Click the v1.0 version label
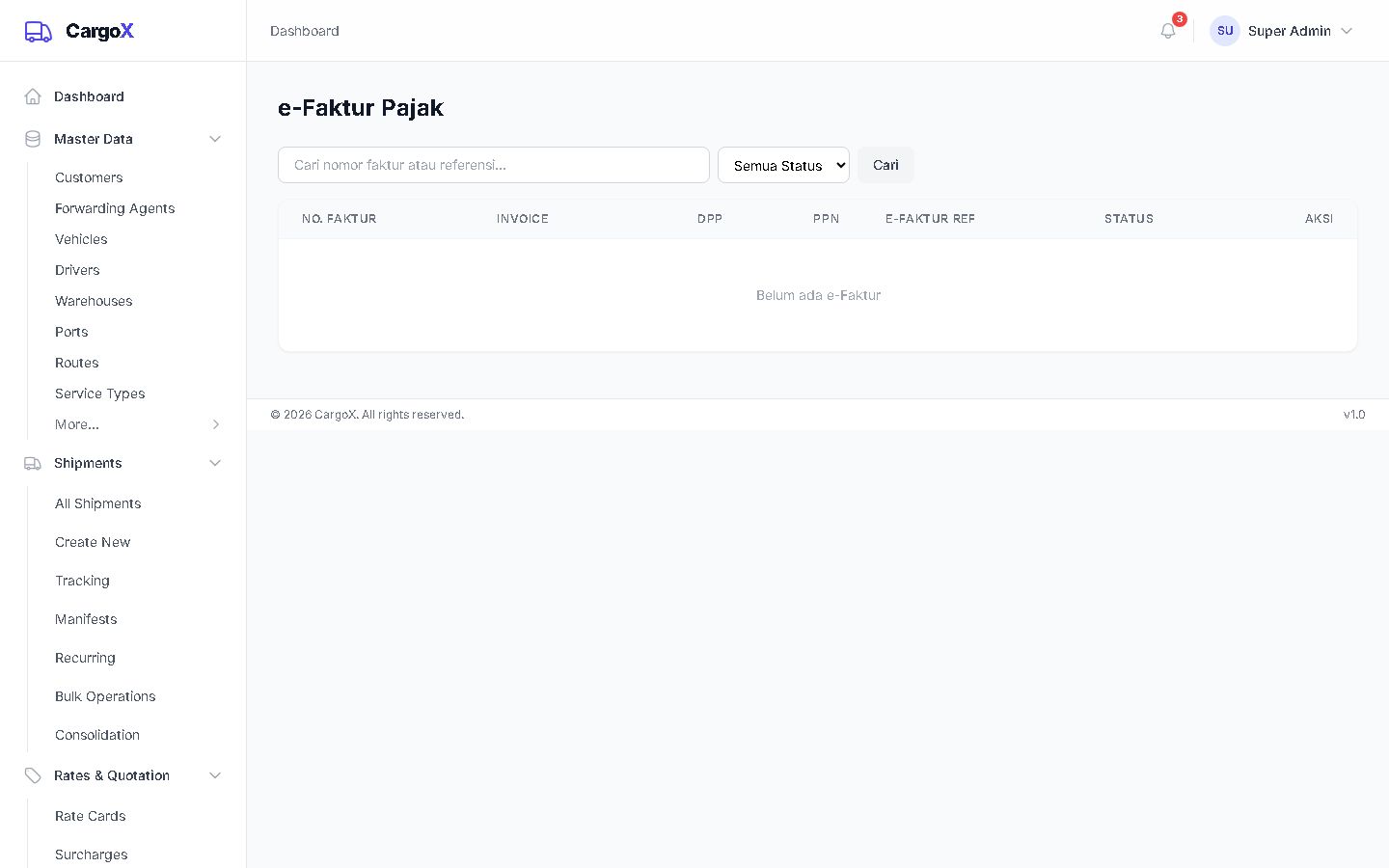Viewport: 1389px width, 868px height. 1354,415
